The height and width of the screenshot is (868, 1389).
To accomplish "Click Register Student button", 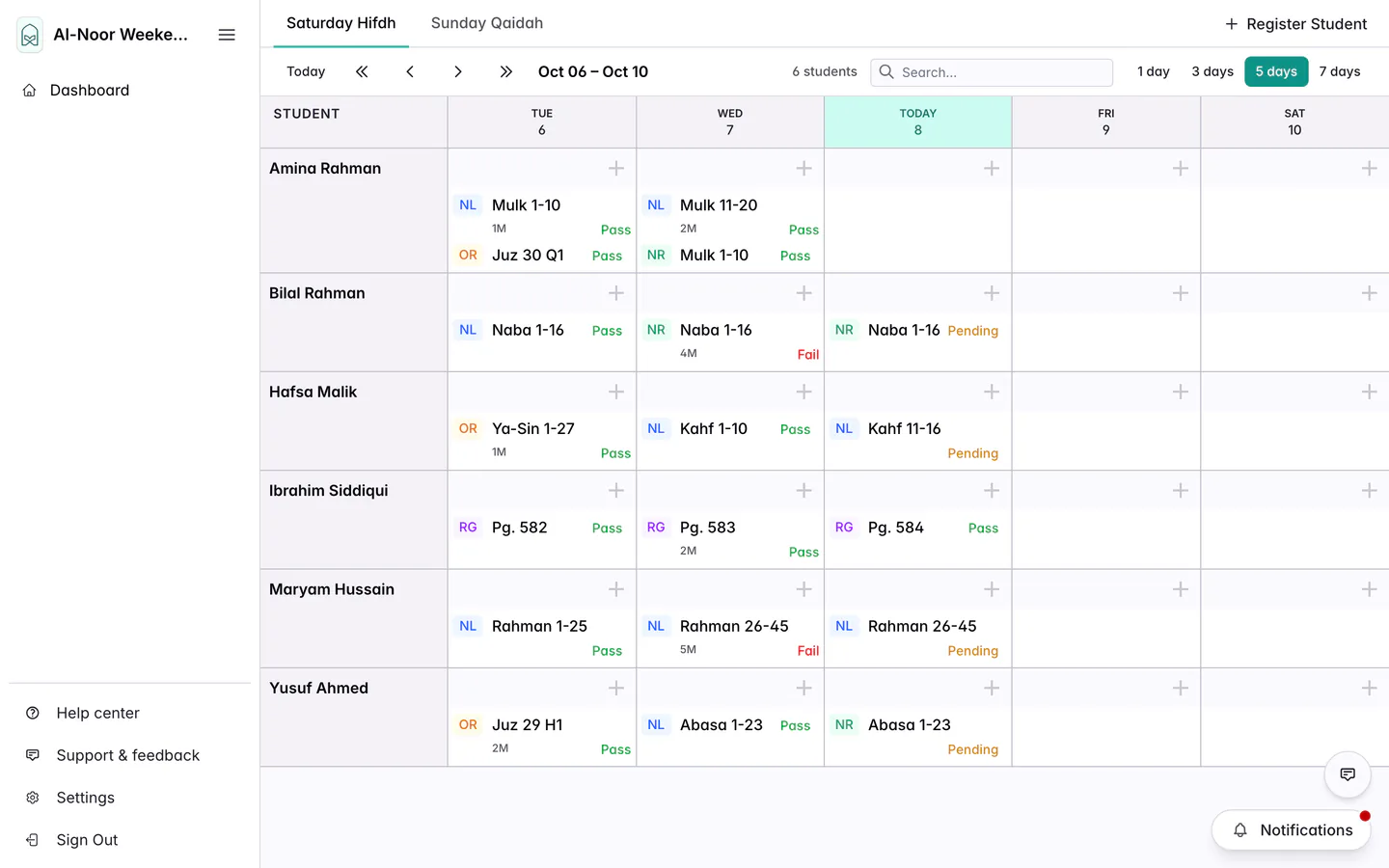I will coord(1295,24).
